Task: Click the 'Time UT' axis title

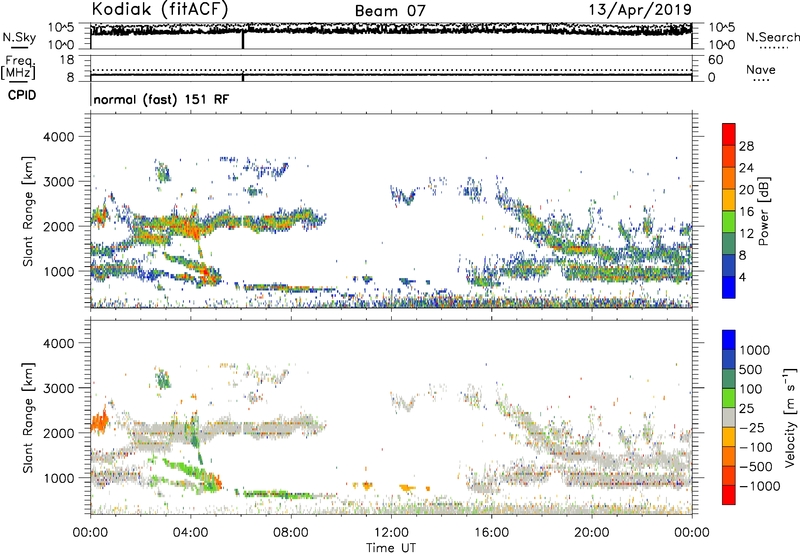Action: pos(391,548)
